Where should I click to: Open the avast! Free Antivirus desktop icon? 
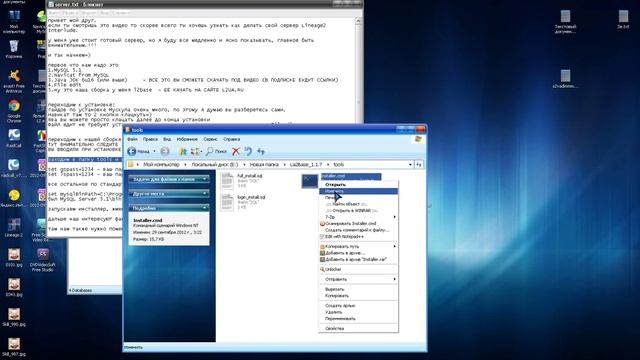[x=14, y=81]
